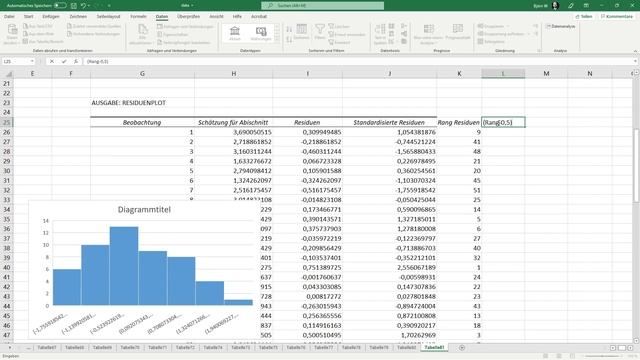Click the Suchen search box
The height and width of the screenshot is (360, 640).
click(322, 6)
